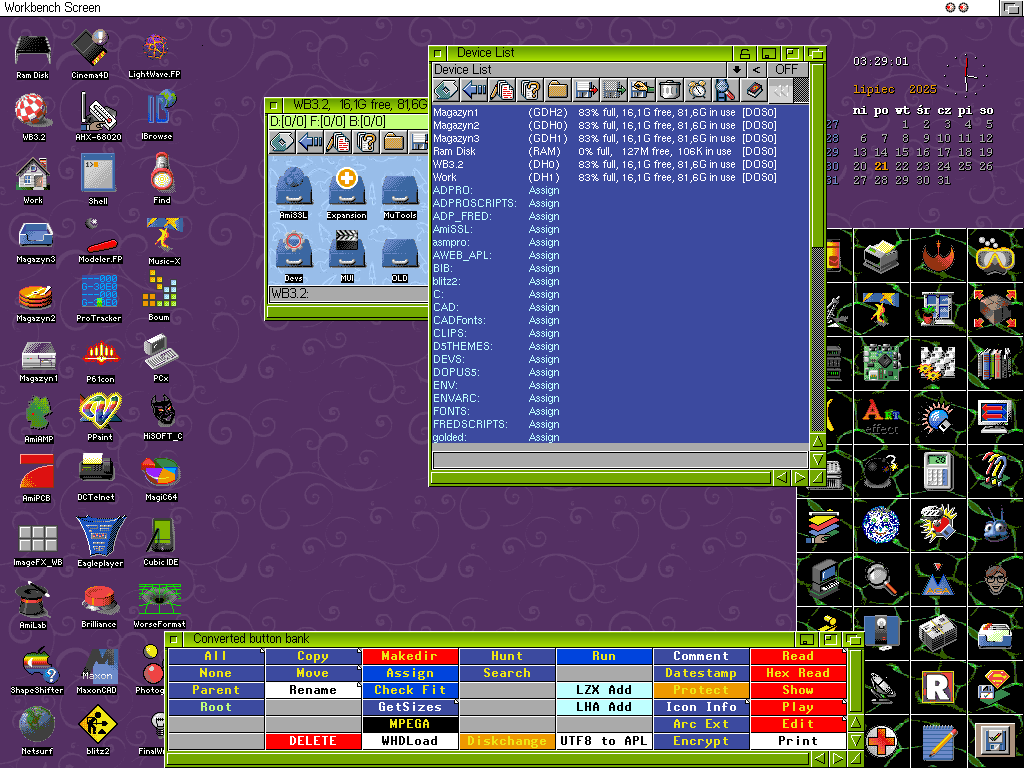Screen dimensions: 1024x768
Task: Click the button bank scroll-down arrow
Action: (855, 741)
